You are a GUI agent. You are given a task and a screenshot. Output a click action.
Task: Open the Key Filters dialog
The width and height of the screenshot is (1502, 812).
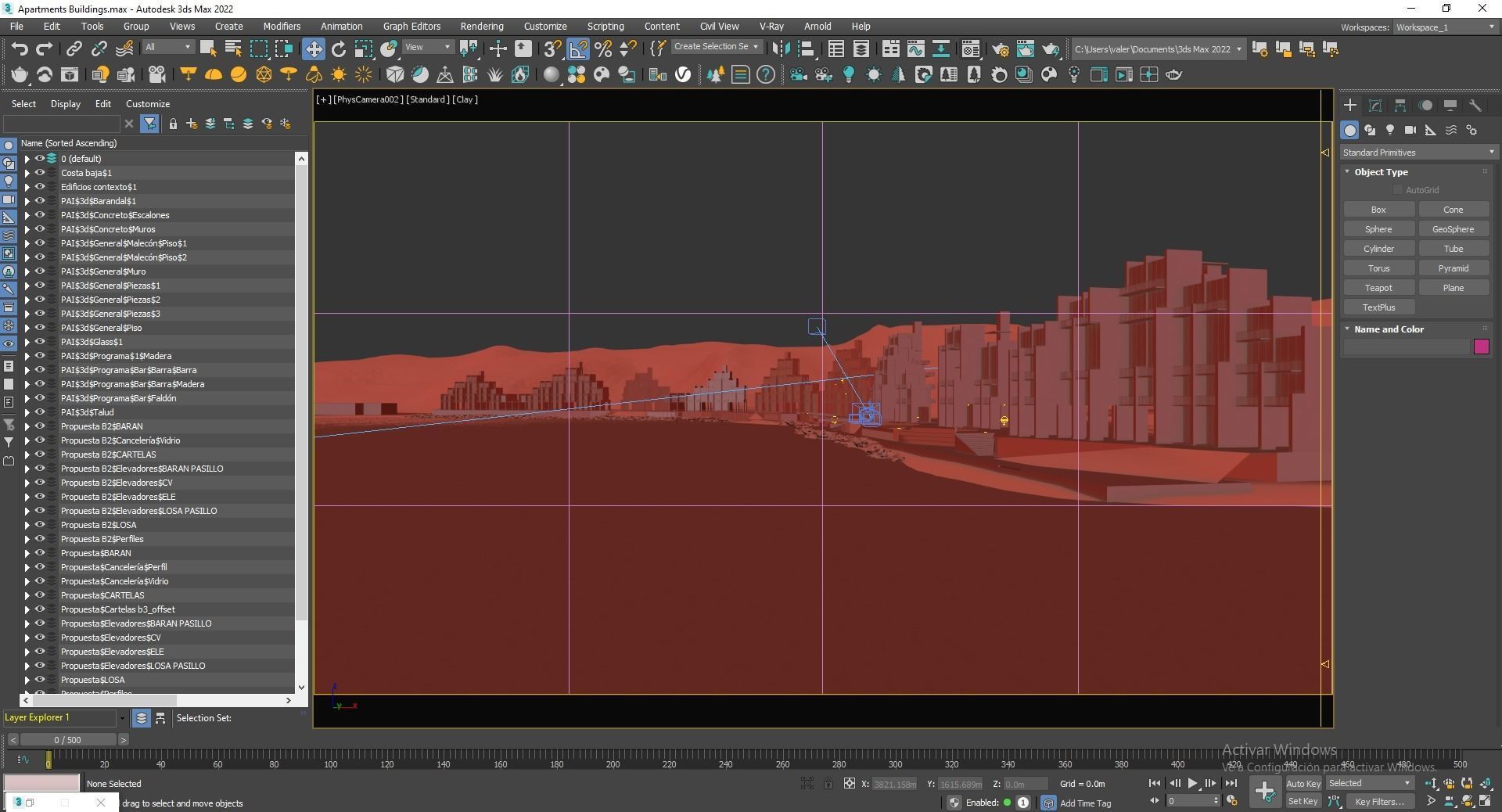1380,801
